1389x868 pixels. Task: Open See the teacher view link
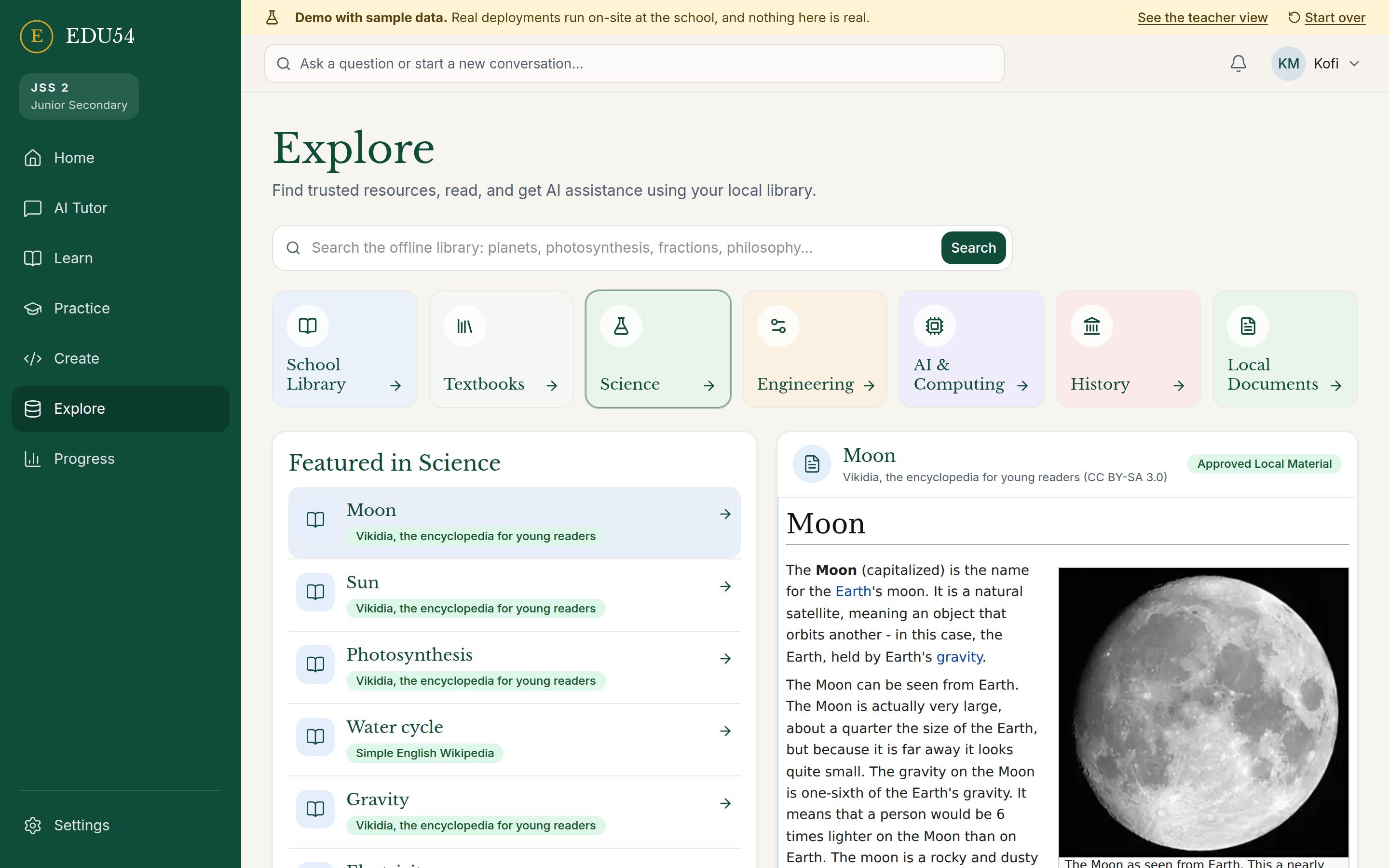tap(1202, 18)
